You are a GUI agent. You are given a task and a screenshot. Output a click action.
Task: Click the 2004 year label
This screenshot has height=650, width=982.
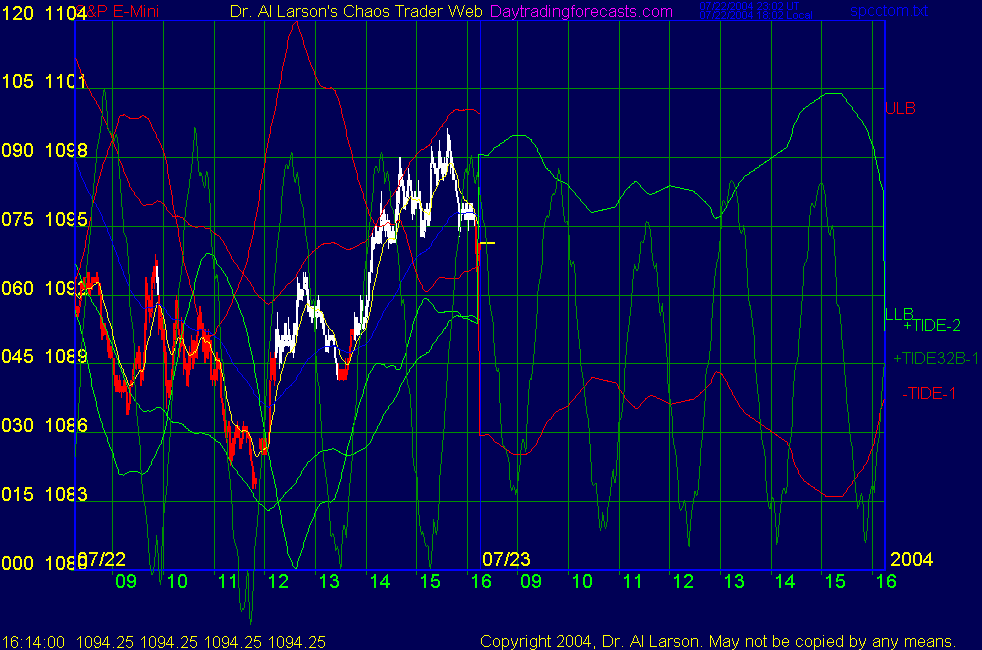911,559
